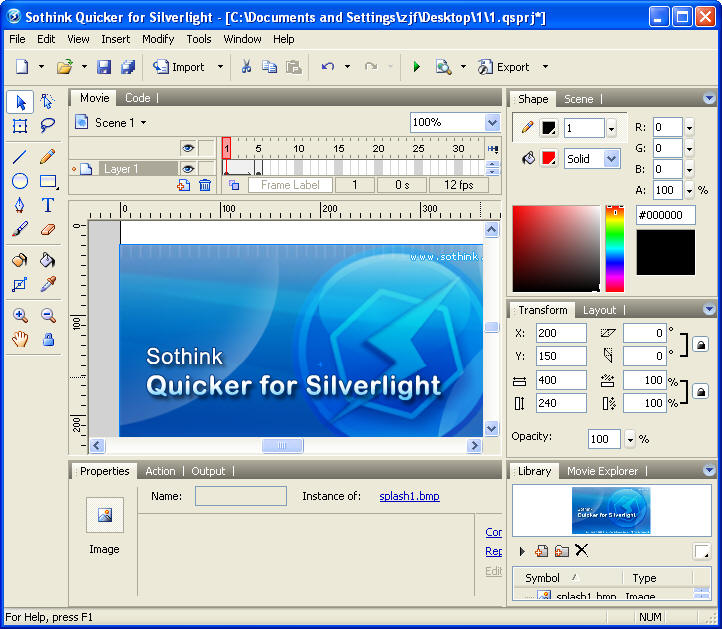Choose the Paint Bucket tool
This screenshot has height=629, width=722.
click(47, 261)
